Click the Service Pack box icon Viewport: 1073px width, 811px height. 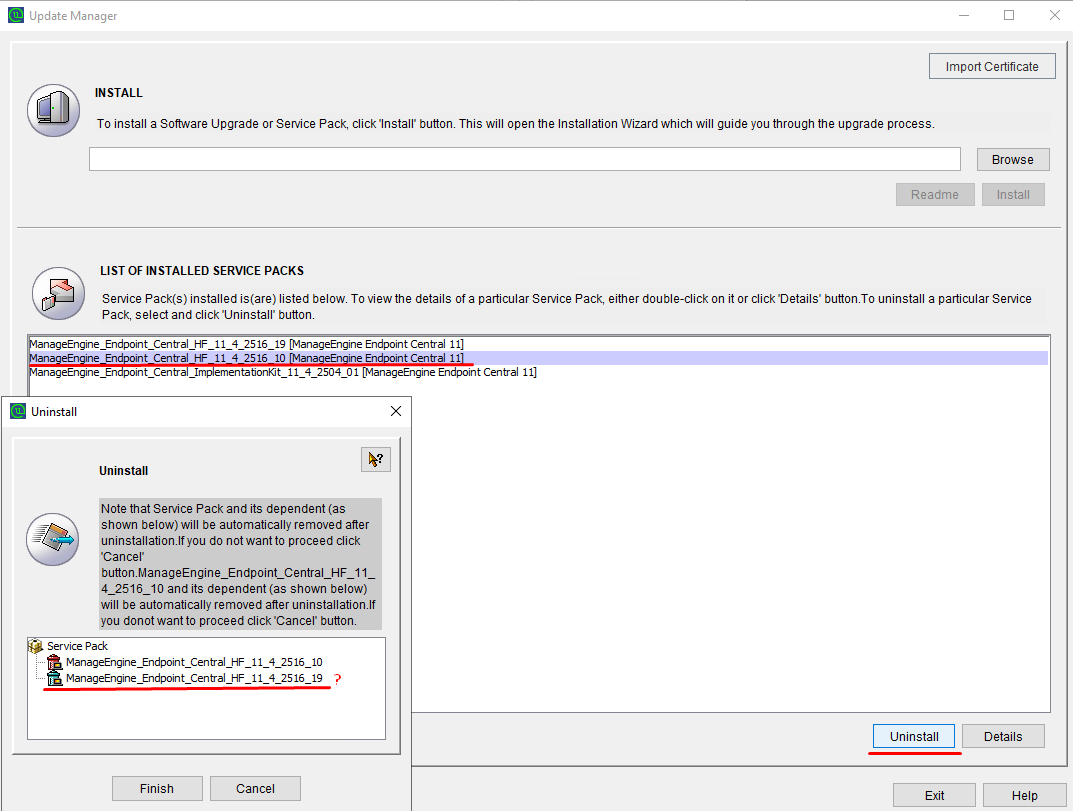click(36, 645)
